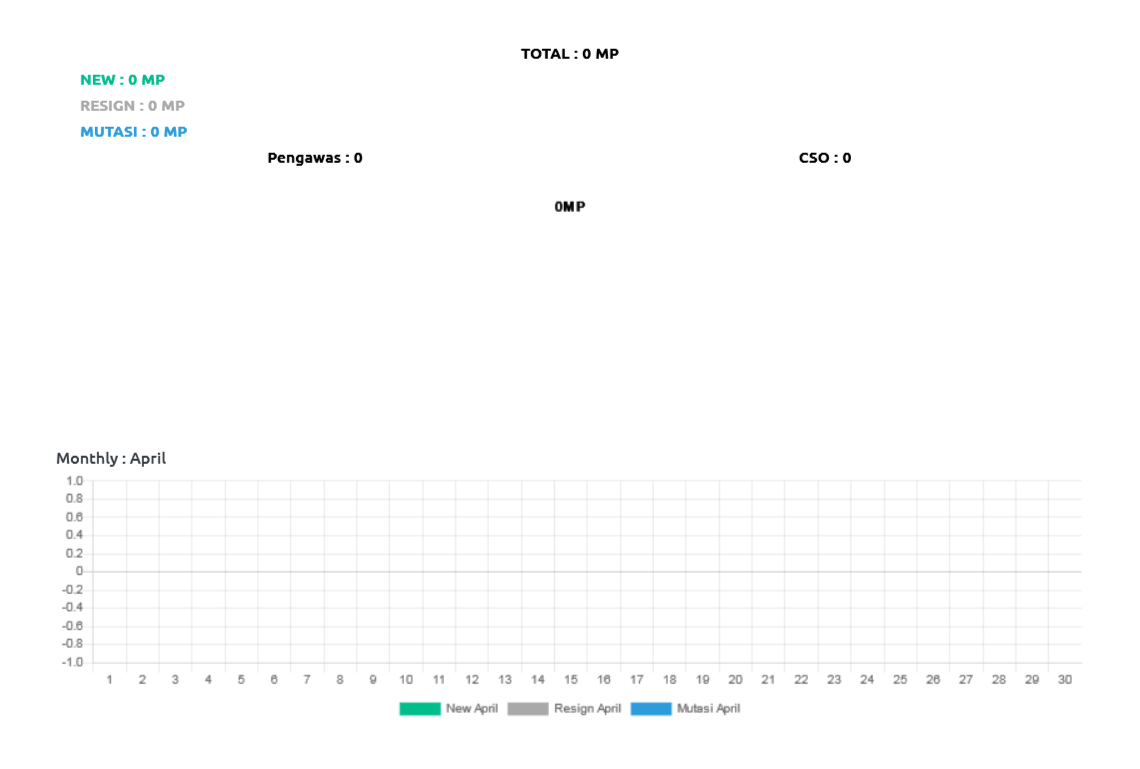1140x769 pixels.
Task: Toggle the New April legend swatch
Action: (420, 709)
